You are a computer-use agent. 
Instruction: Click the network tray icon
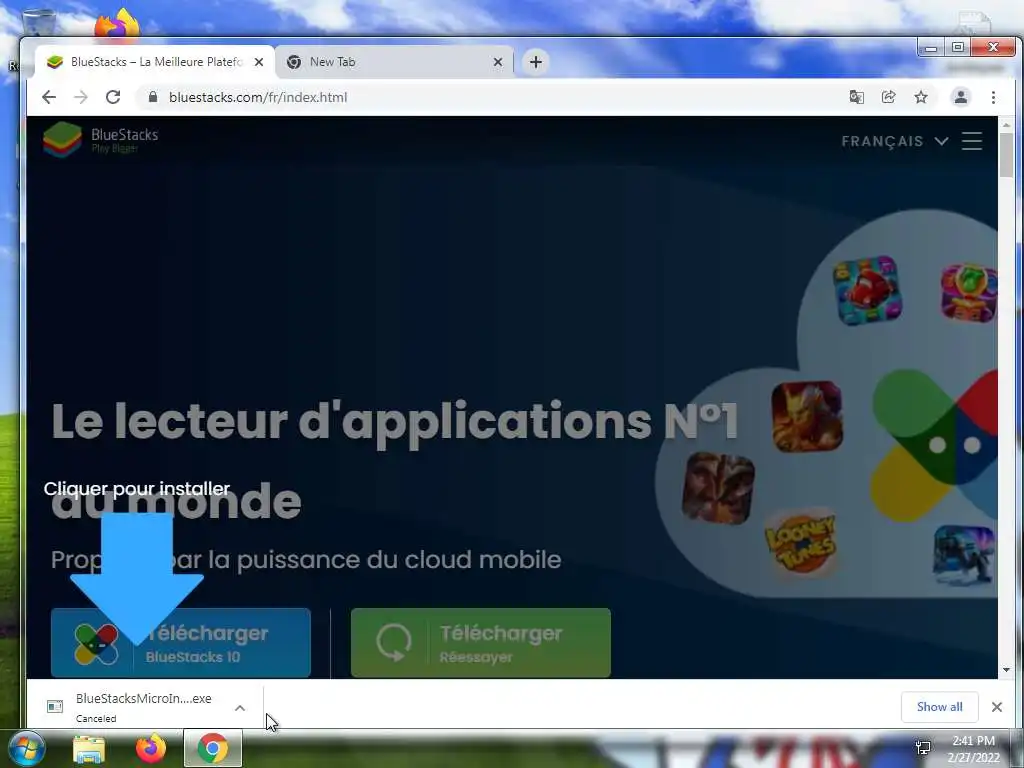[923, 748]
